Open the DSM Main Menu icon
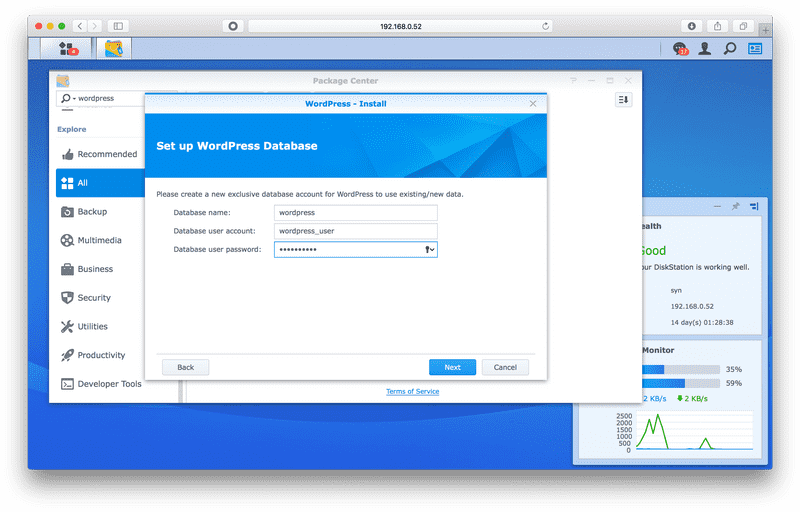 [67, 48]
